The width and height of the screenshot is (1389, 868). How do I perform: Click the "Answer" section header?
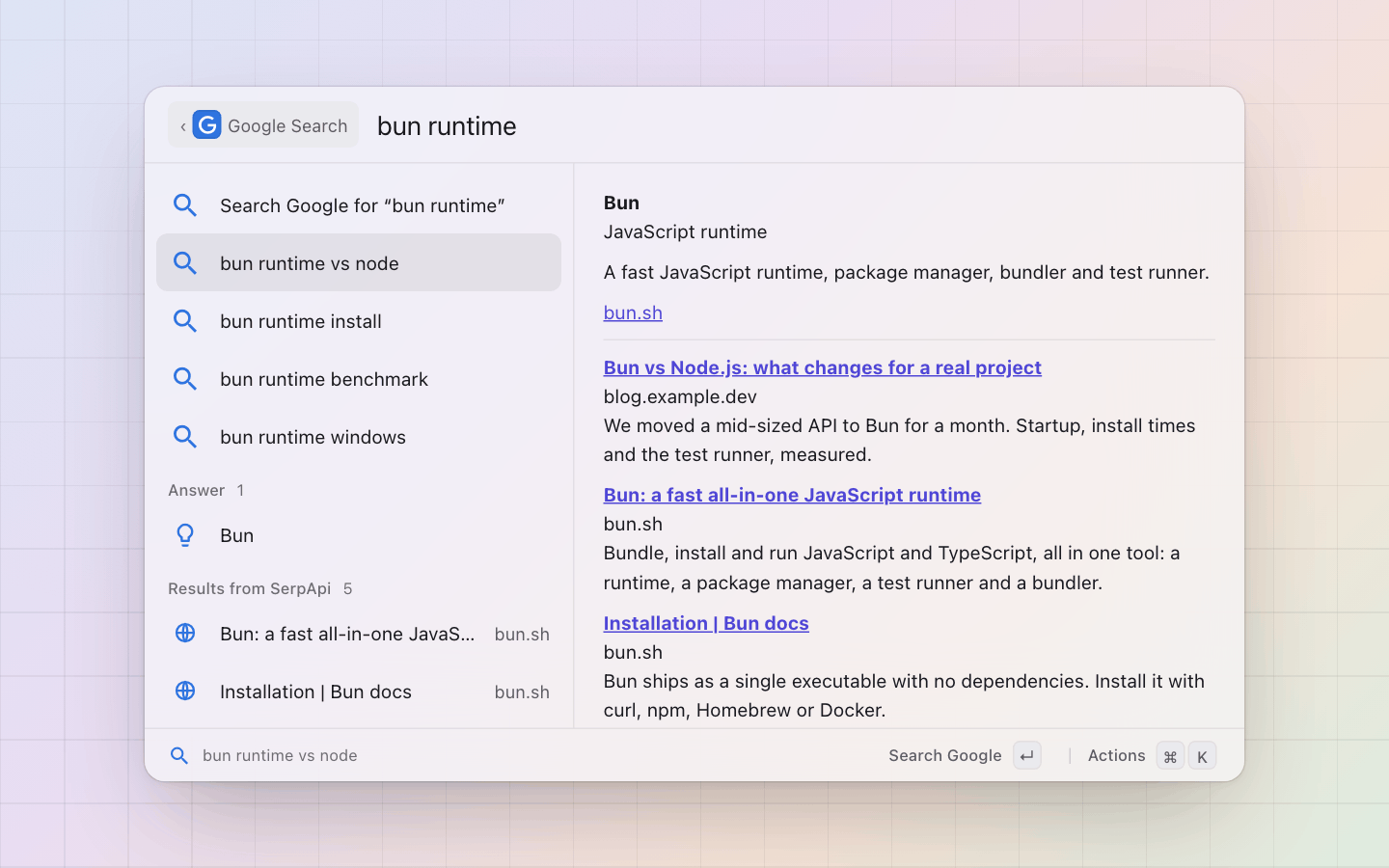point(197,490)
